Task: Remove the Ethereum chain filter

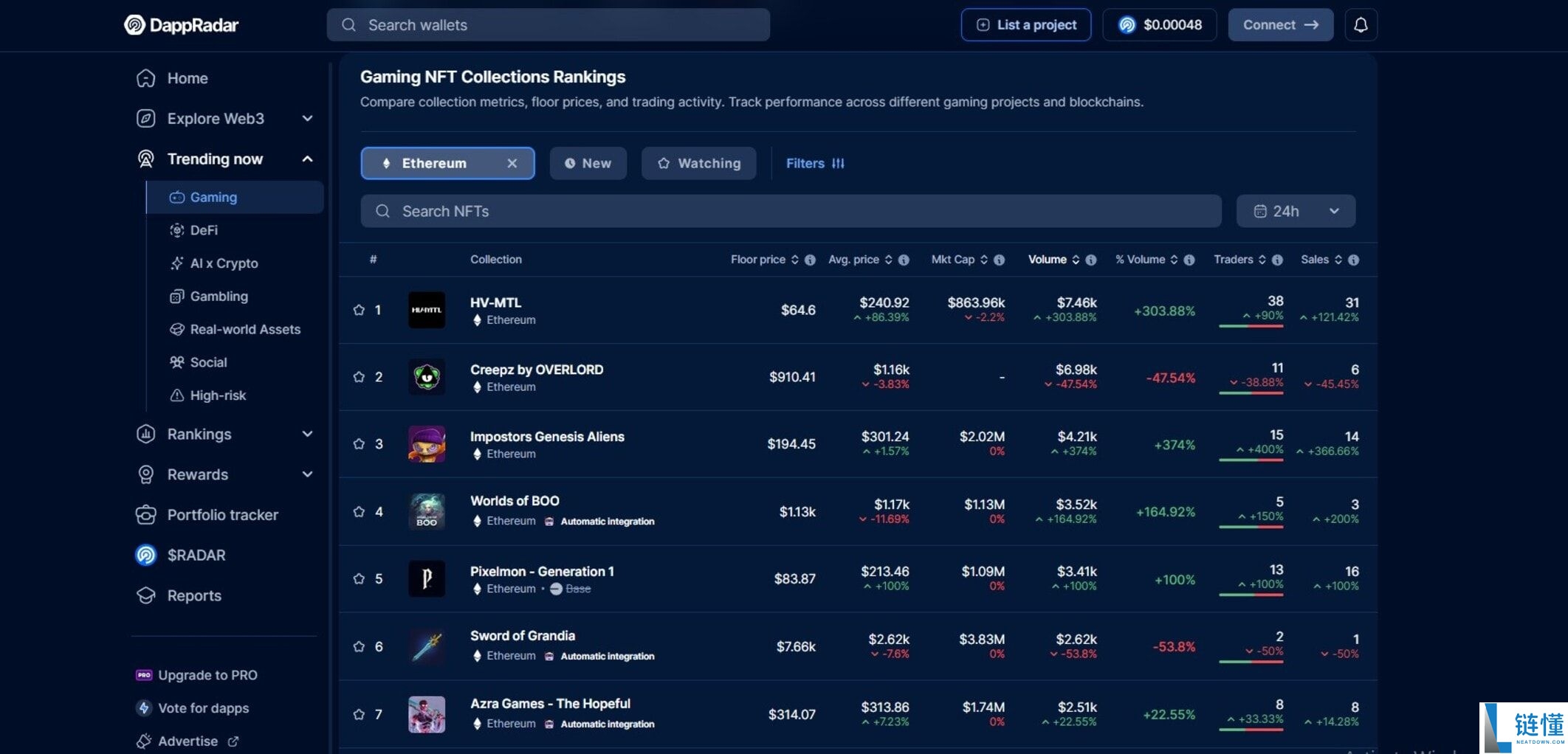Action: 512,163
